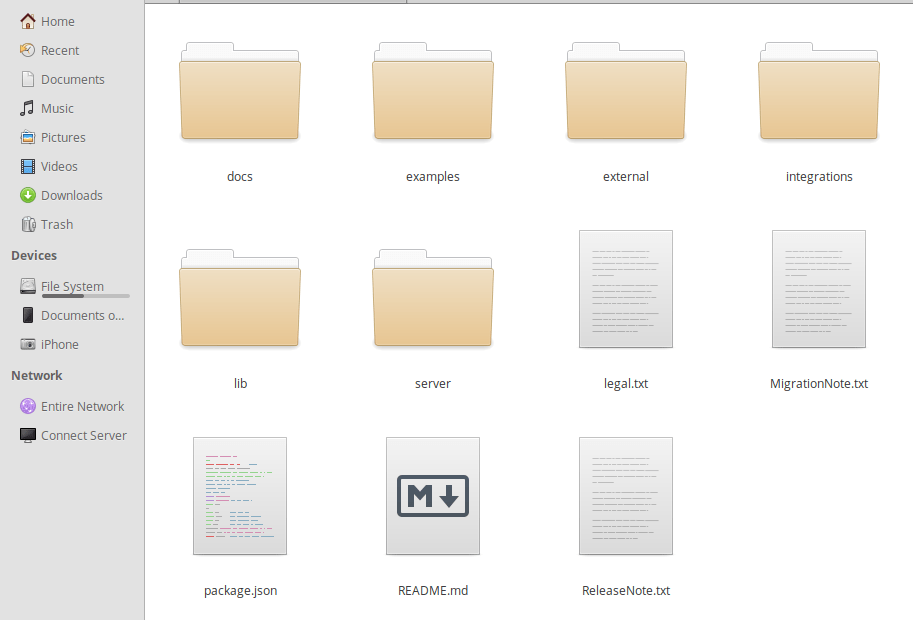913x620 pixels.
Task: Click the Entire Network globe icon
Action: pyautogui.click(x=27, y=406)
